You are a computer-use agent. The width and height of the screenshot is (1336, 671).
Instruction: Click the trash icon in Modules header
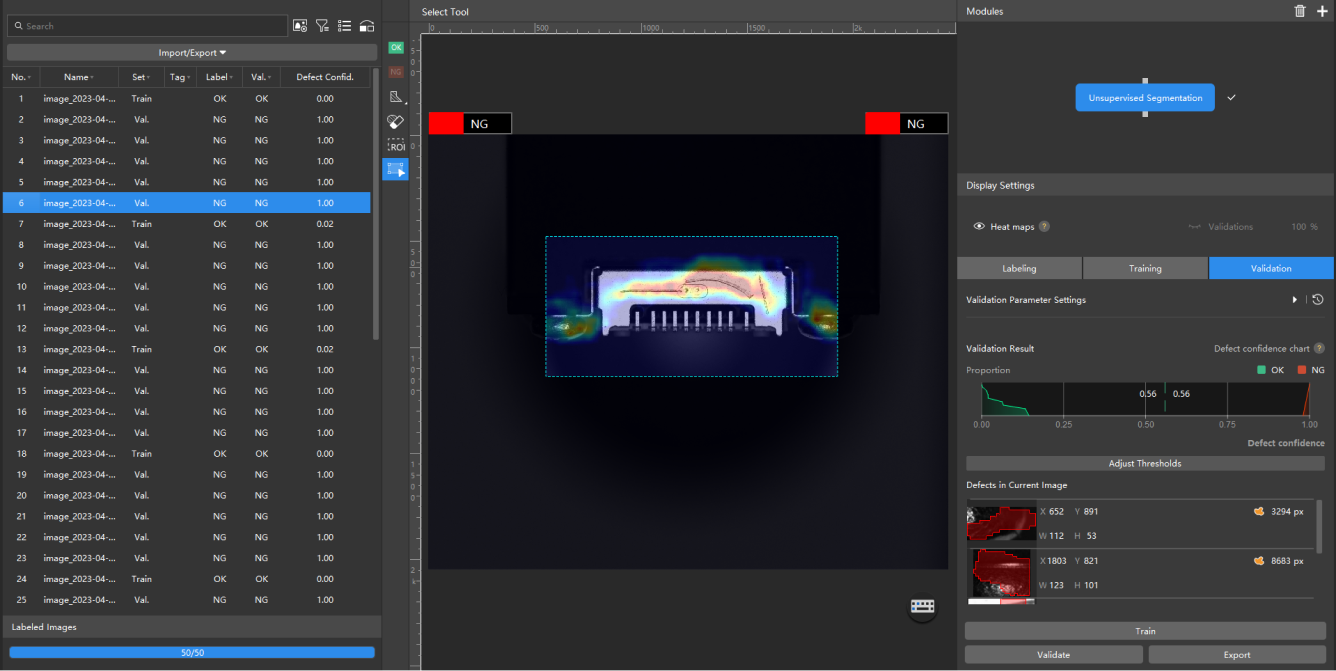tap(1300, 11)
